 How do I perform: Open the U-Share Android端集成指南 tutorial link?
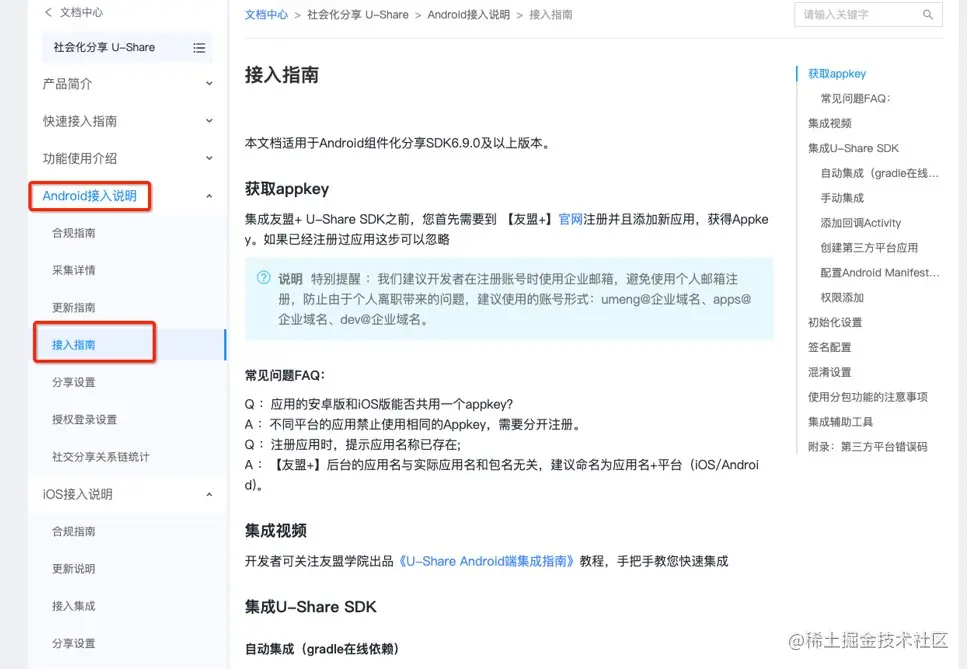(486, 561)
